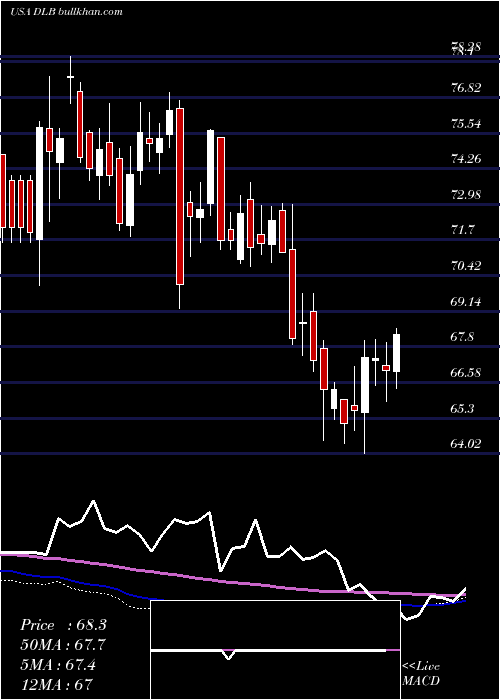The height and width of the screenshot is (700, 500).
Task: Click the '5MA : 67.4' readout
Action: [58, 665]
